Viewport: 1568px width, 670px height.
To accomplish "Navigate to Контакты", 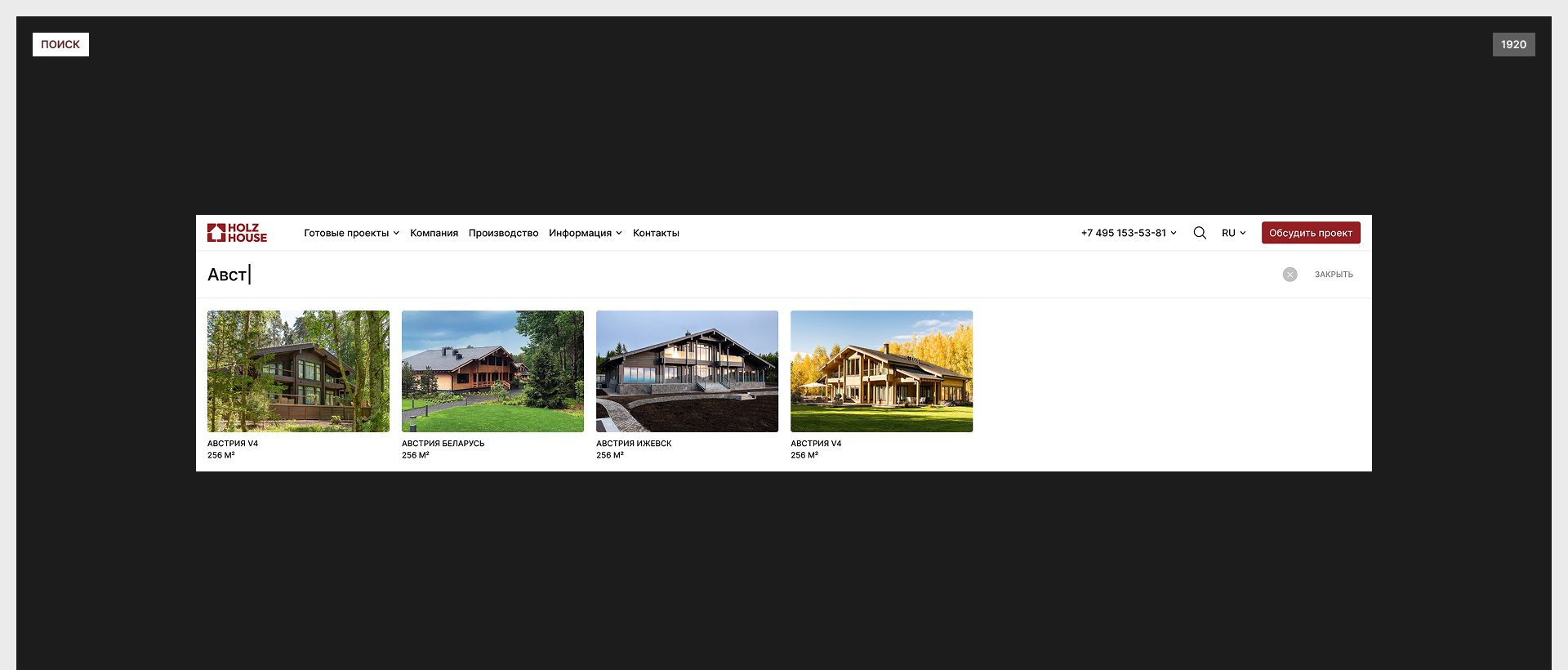I will pyautogui.click(x=656, y=233).
